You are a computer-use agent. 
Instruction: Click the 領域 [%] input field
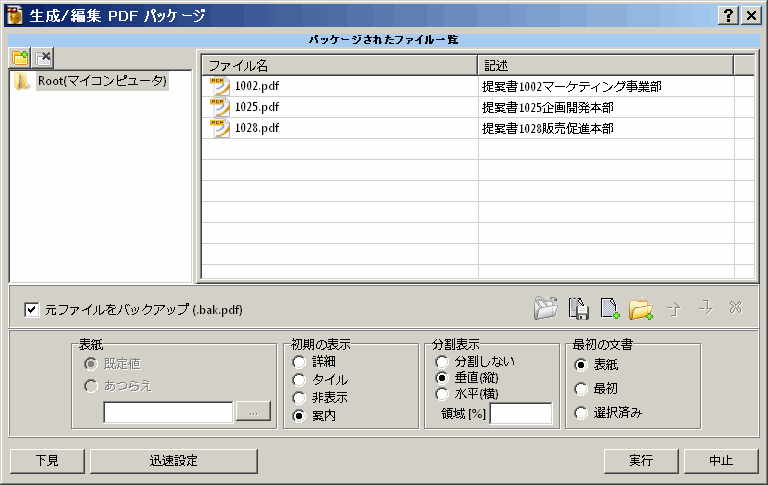pos(521,414)
